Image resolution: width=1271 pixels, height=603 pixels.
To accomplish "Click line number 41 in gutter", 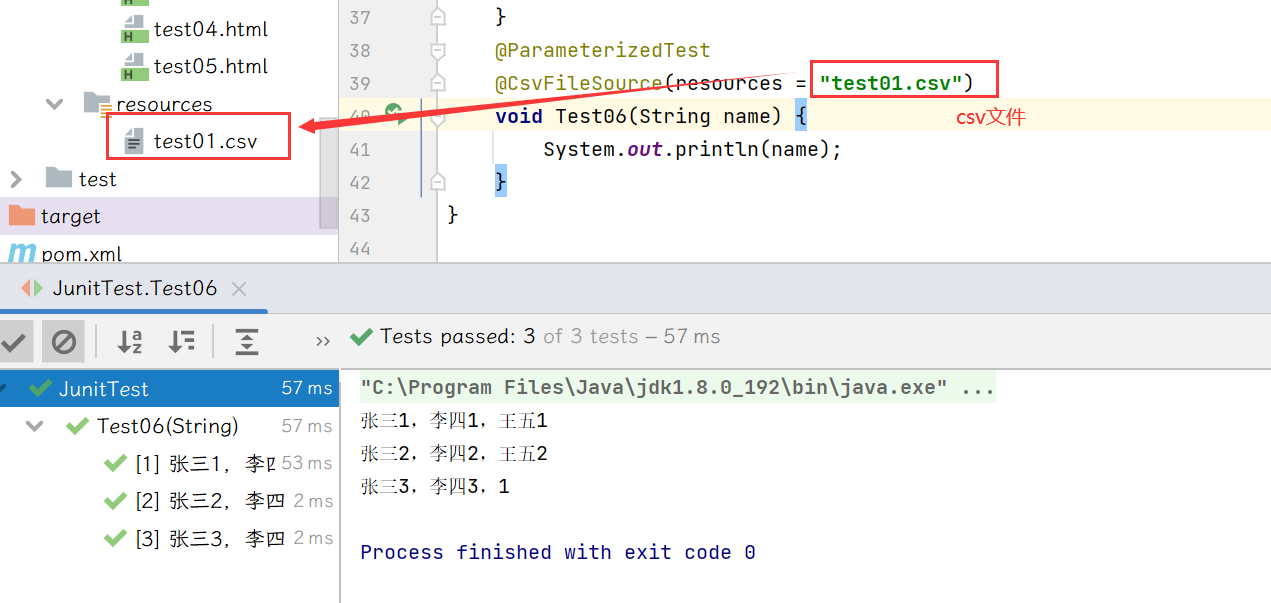I will click(x=359, y=149).
